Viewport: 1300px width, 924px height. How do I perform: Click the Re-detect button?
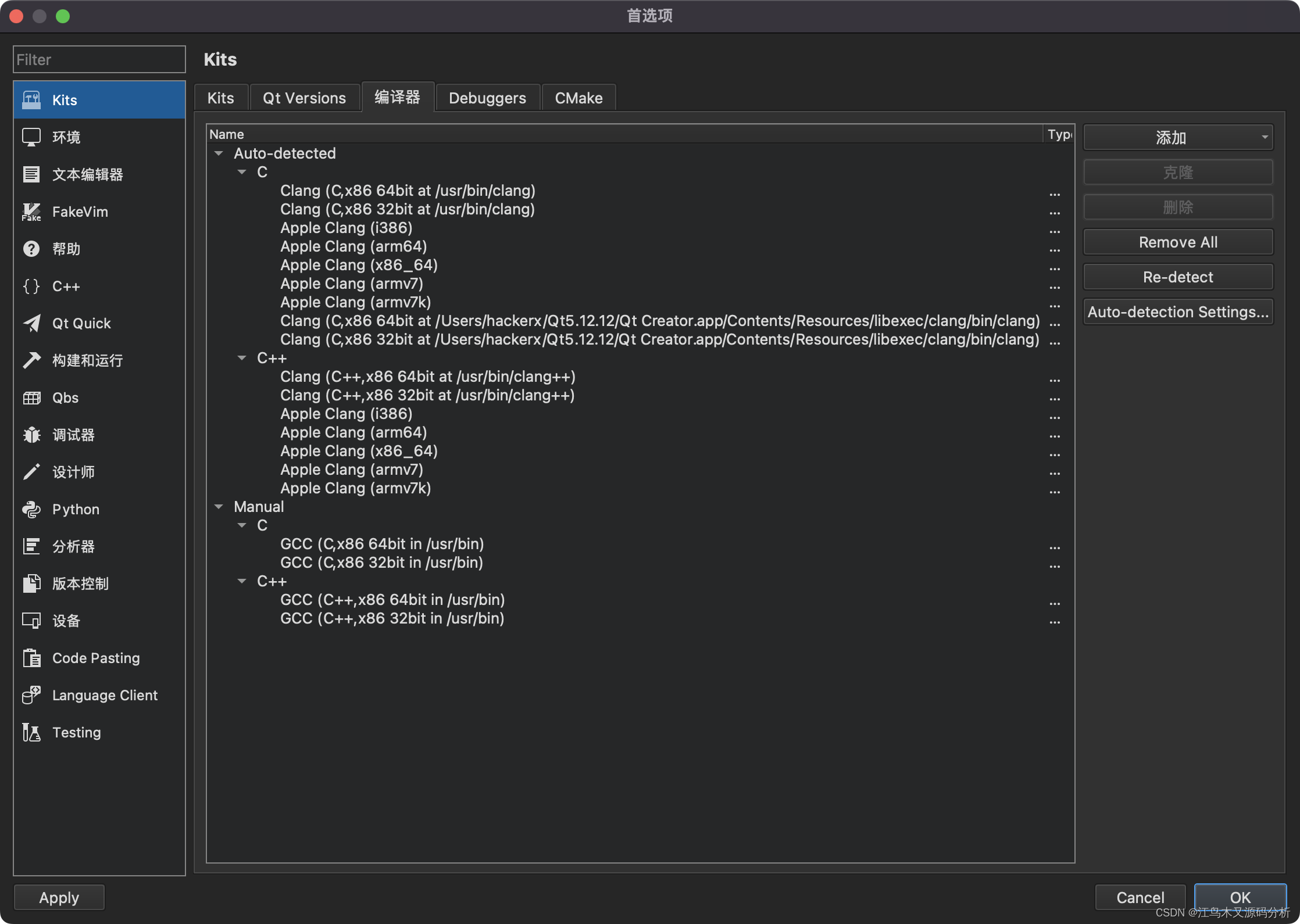pyautogui.click(x=1178, y=277)
